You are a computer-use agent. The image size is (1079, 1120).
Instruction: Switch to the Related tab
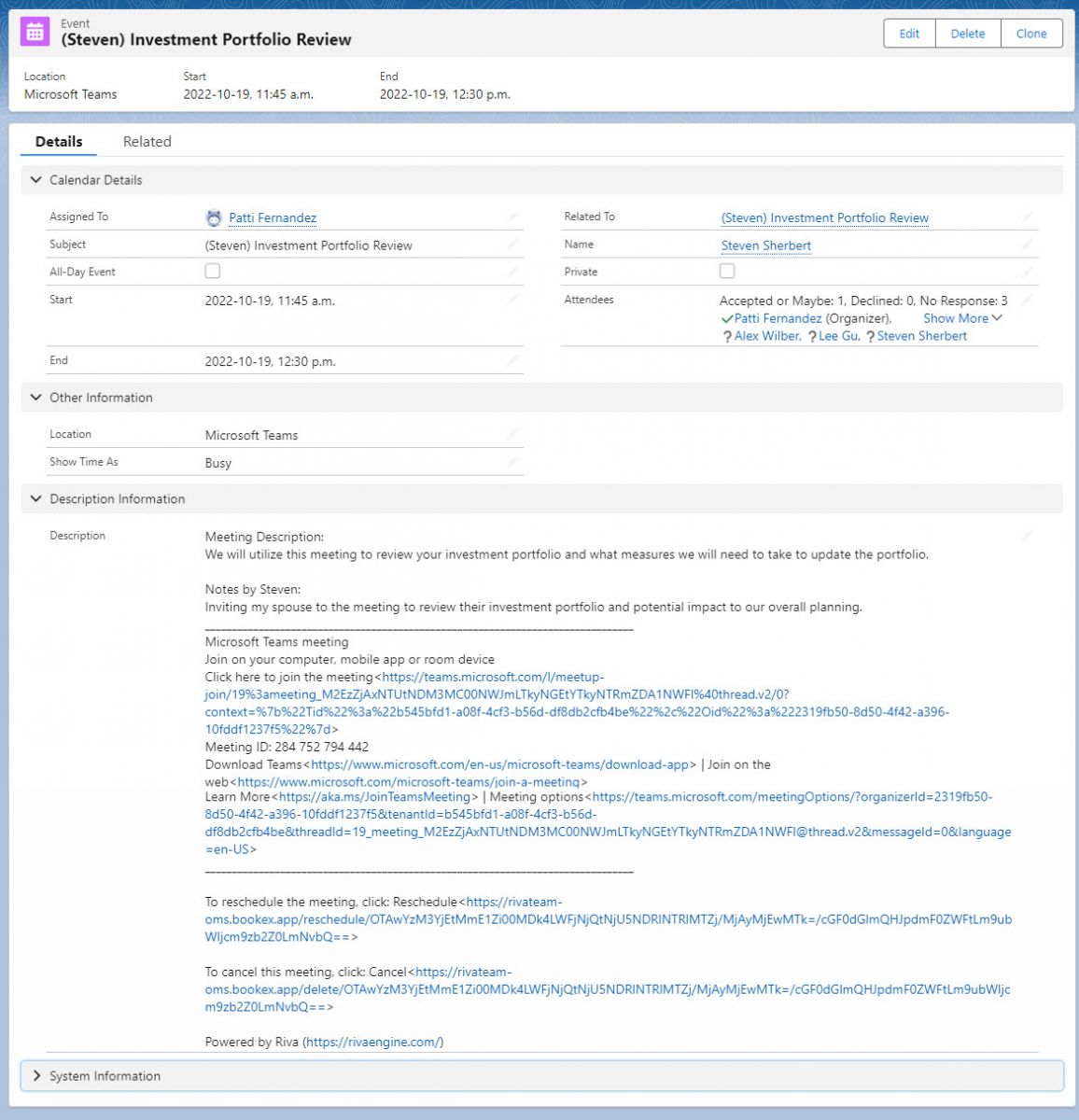(x=147, y=141)
